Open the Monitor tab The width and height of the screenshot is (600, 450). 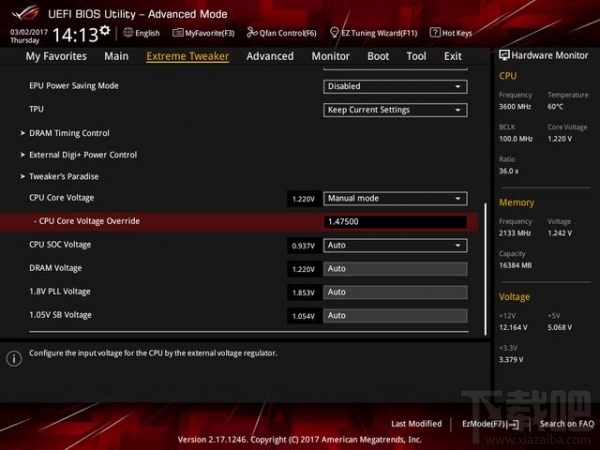331,56
